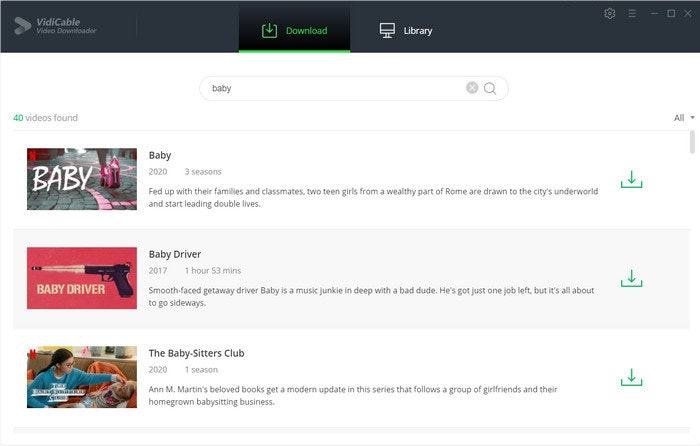The width and height of the screenshot is (700, 446).
Task: Click the Baby Driver description text
Action: [x=371, y=296]
